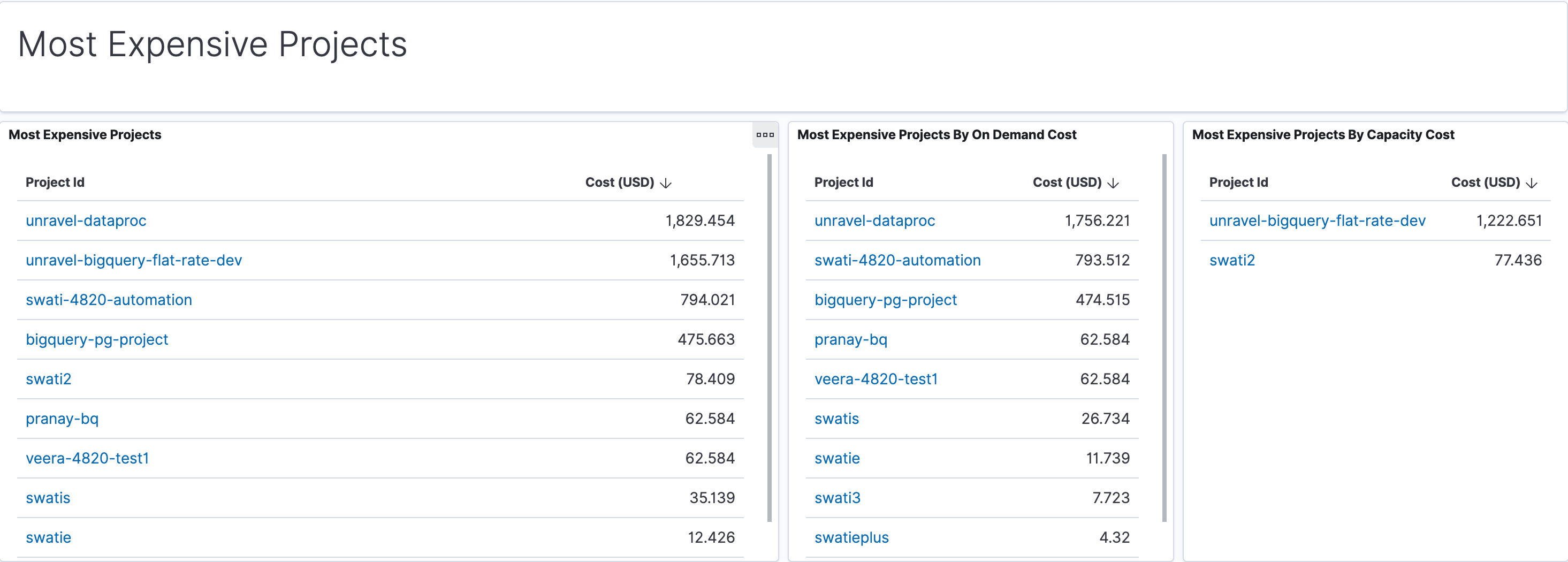Open the panel options three-dot menu
The image size is (1568, 562).
click(x=765, y=134)
